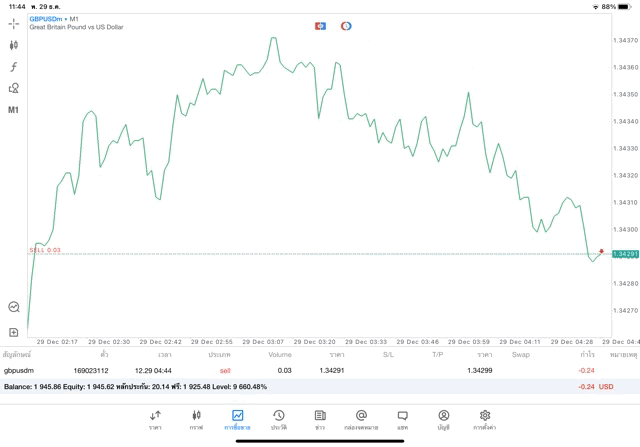This screenshot has width=640, height=447.
Task: Open the Accounts person tab
Action: 443,420
